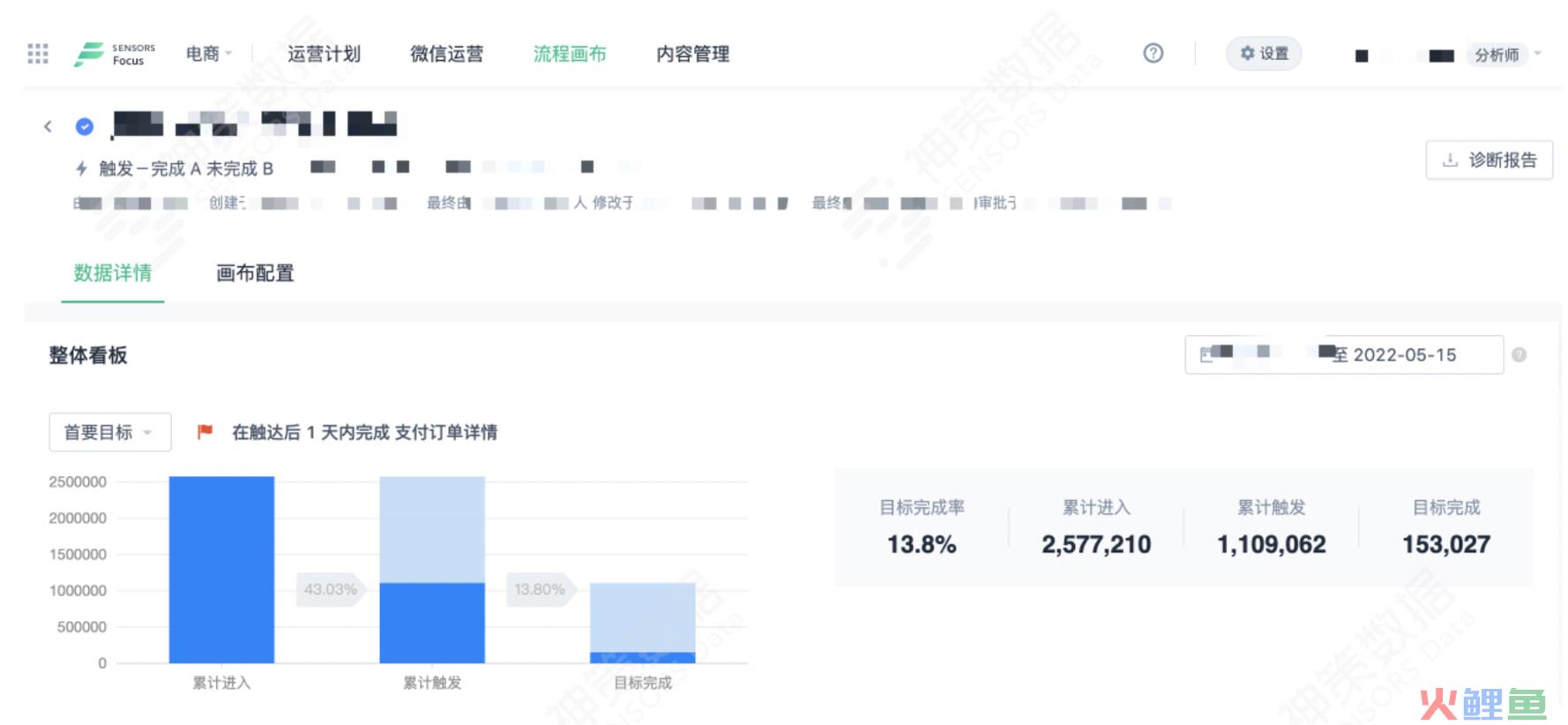This screenshot has width=1568, height=725.
Task: Click the 1,109,062 累计触发 value
Action: click(x=1272, y=544)
